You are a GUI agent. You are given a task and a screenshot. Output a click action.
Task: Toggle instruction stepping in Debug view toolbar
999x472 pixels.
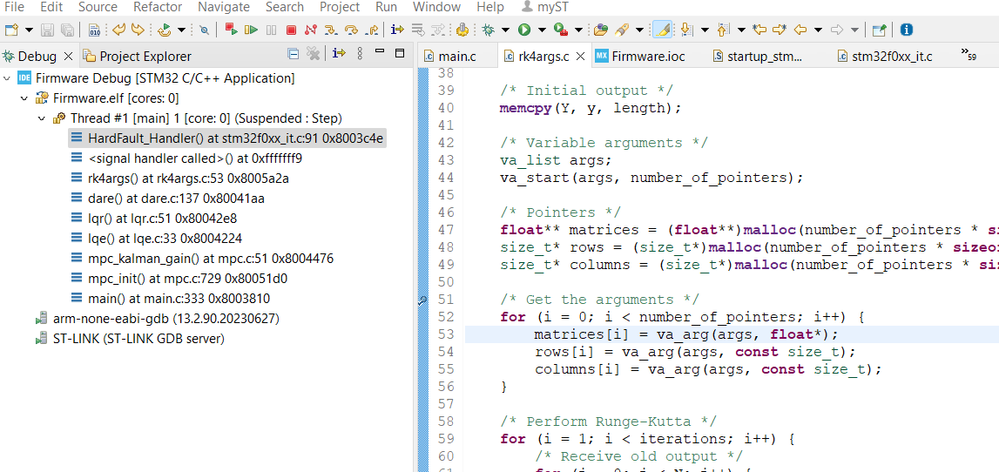(x=339, y=54)
